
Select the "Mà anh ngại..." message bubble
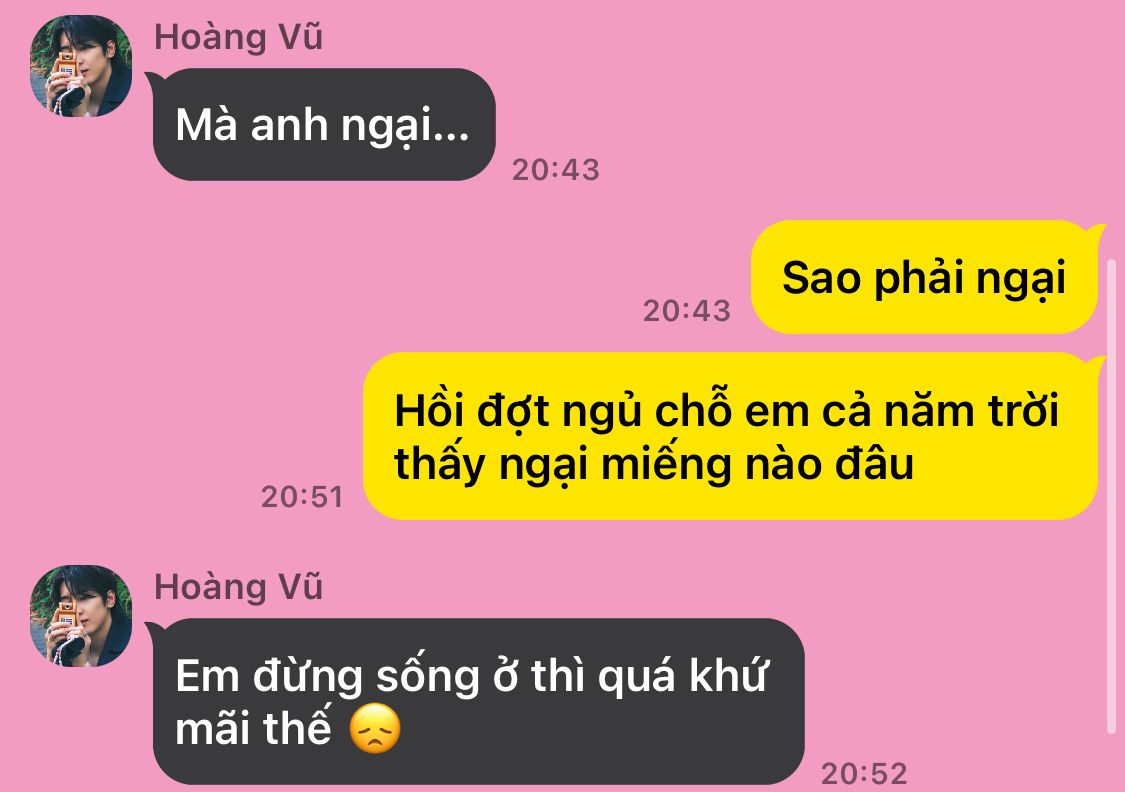coord(322,125)
